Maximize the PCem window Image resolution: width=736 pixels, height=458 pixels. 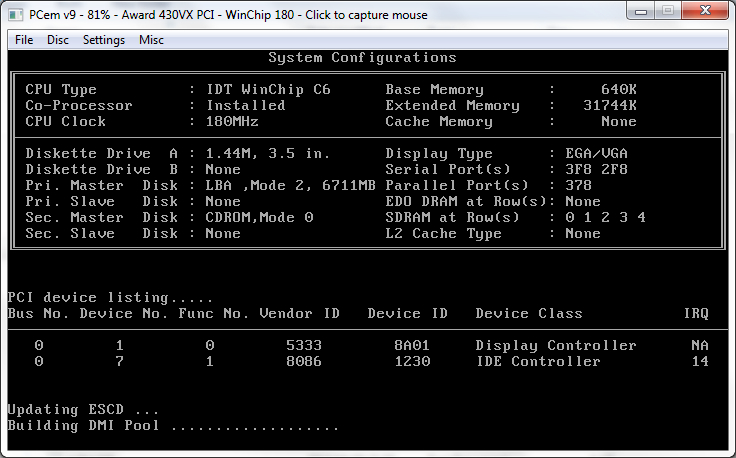coord(668,11)
